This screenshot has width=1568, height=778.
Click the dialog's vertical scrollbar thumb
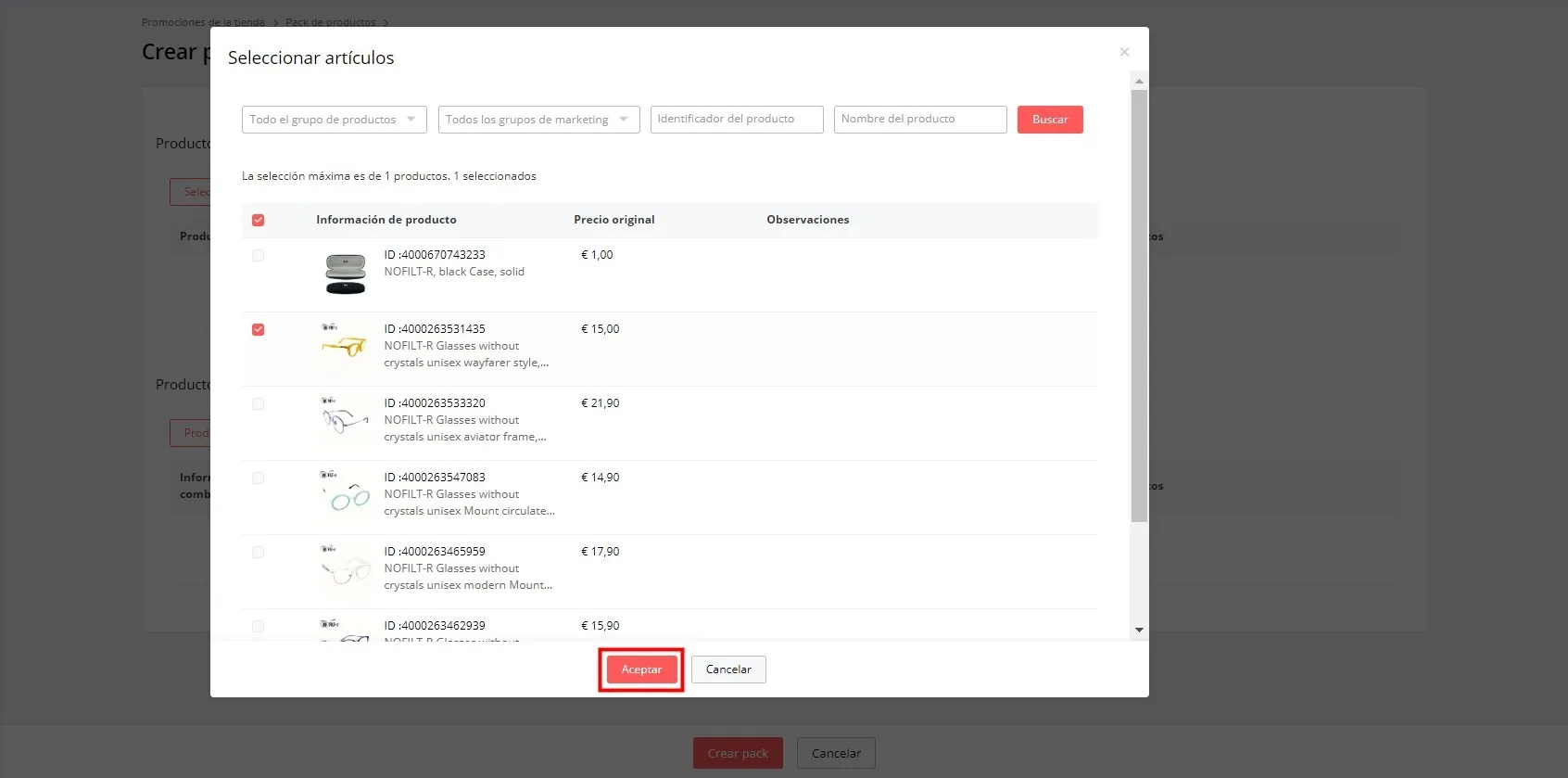1139,306
